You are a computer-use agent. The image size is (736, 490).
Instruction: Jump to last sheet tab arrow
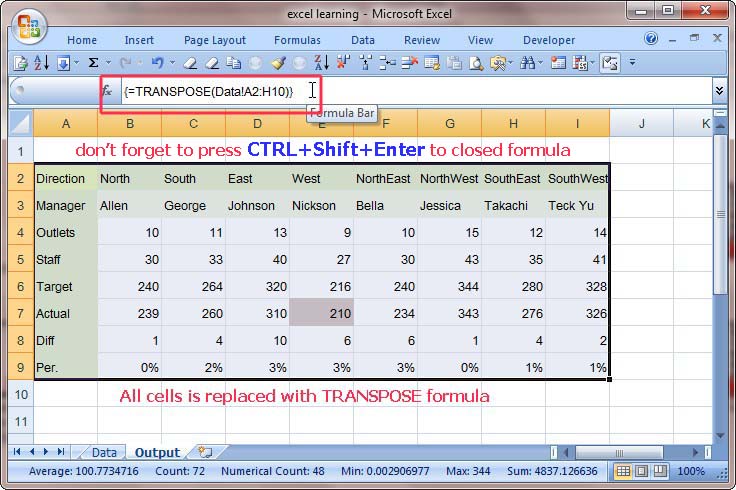coord(61,452)
